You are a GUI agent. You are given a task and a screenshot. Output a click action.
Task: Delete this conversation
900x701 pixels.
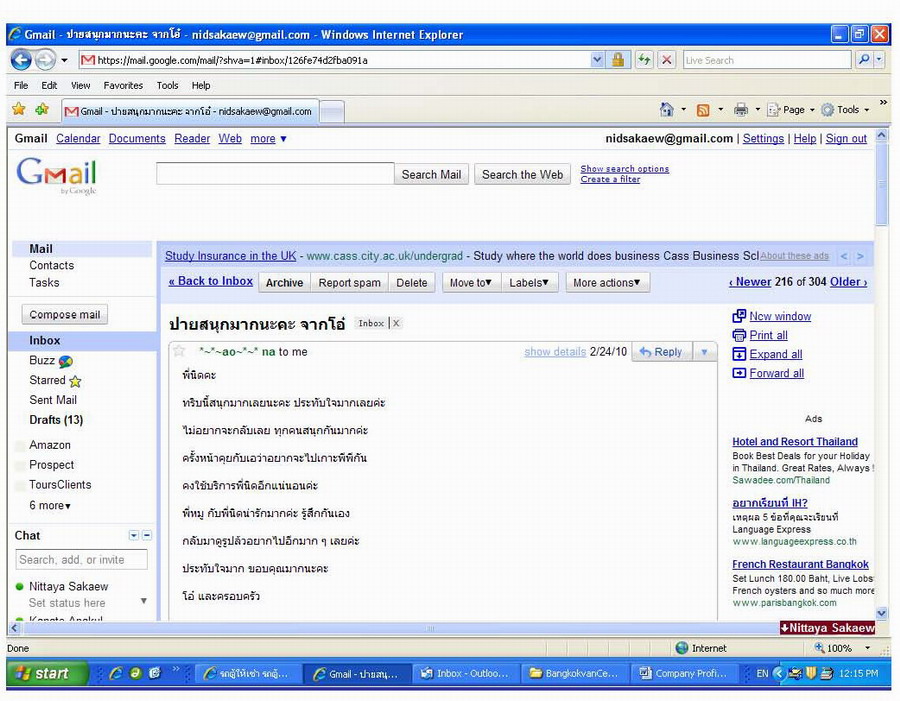point(412,282)
